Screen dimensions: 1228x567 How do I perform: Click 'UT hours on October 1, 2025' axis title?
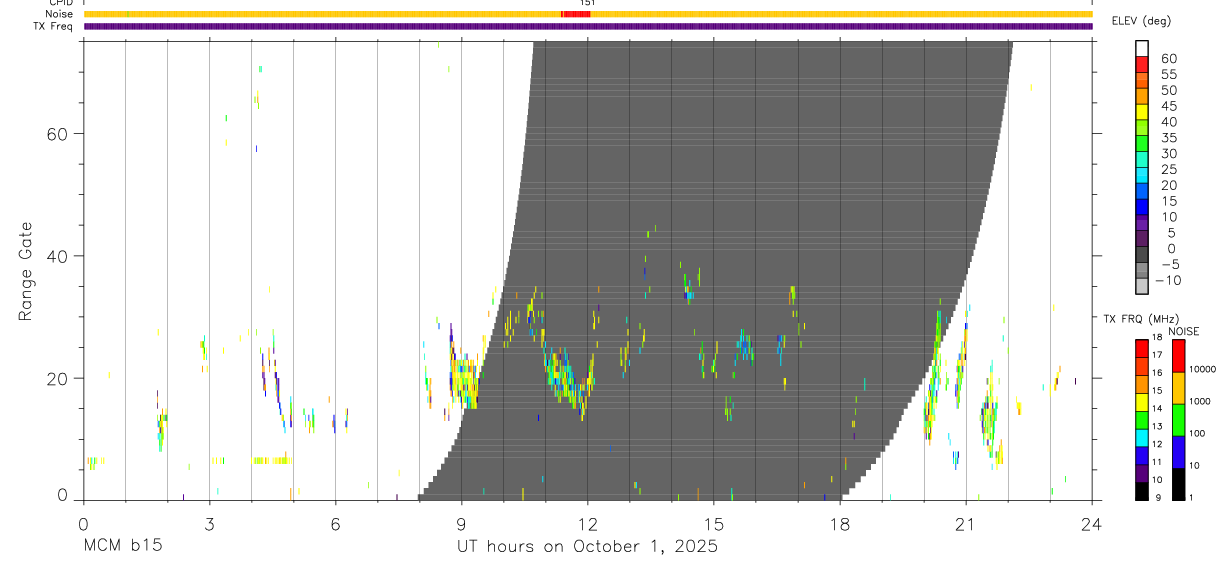click(587, 547)
